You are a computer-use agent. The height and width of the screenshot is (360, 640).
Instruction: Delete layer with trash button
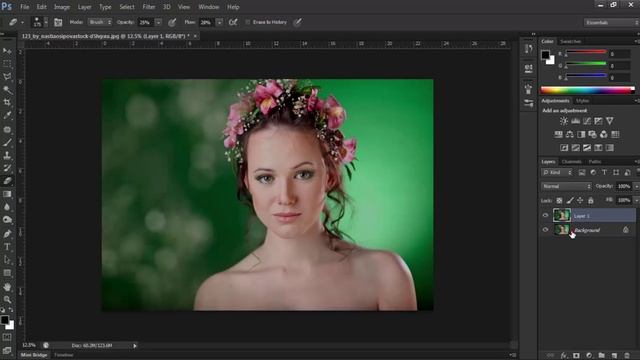[x=627, y=356]
